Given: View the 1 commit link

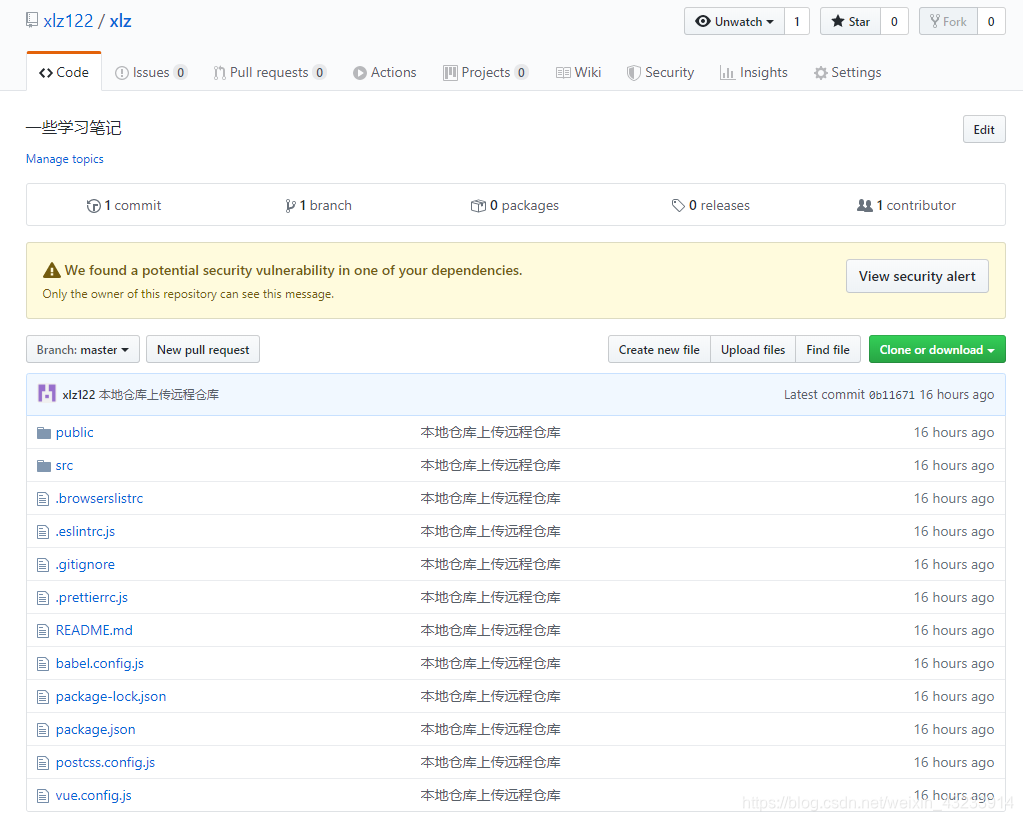Looking at the screenshot, I should [124, 206].
